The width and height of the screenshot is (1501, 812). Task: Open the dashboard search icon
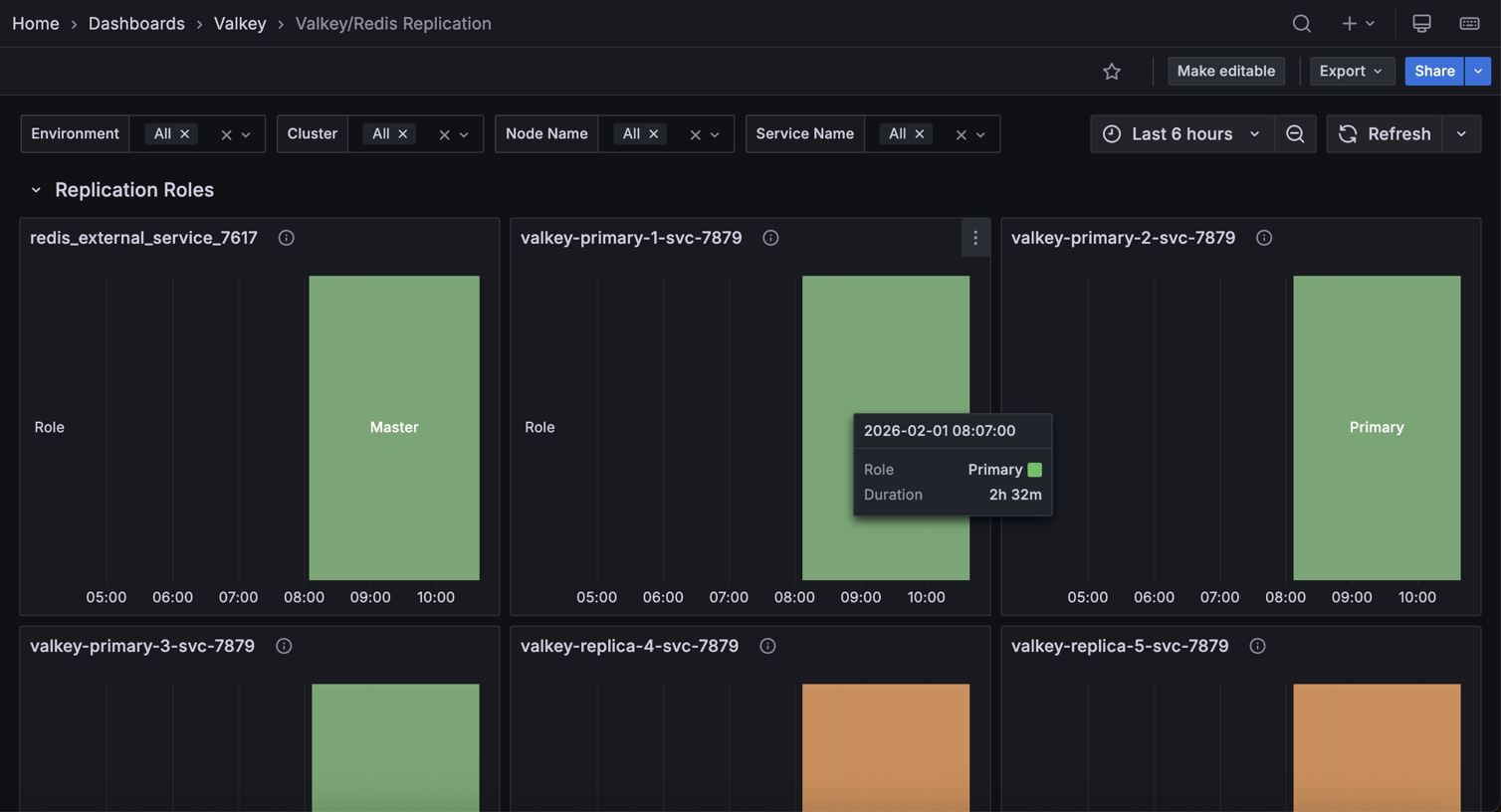tap(1301, 23)
